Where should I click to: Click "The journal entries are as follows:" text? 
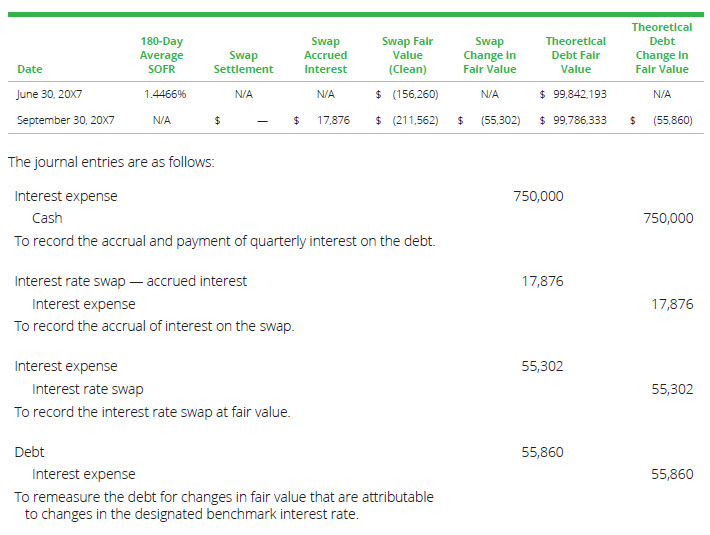pyautogui.click(x=111, y=162)
